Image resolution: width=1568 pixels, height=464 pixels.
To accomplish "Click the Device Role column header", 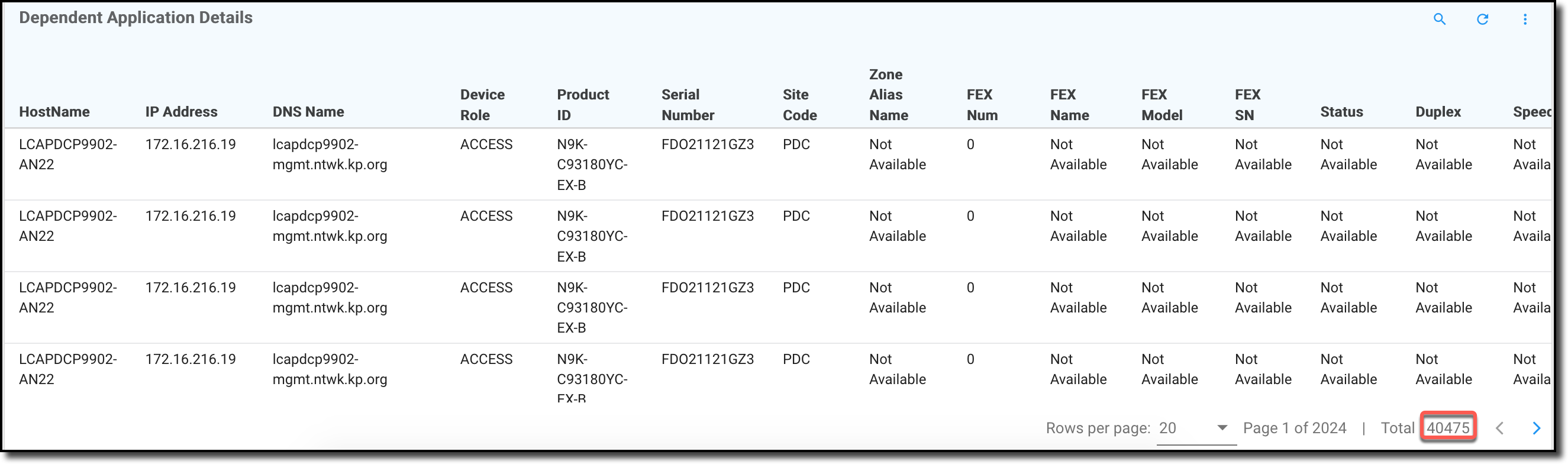I will [482, 105].
